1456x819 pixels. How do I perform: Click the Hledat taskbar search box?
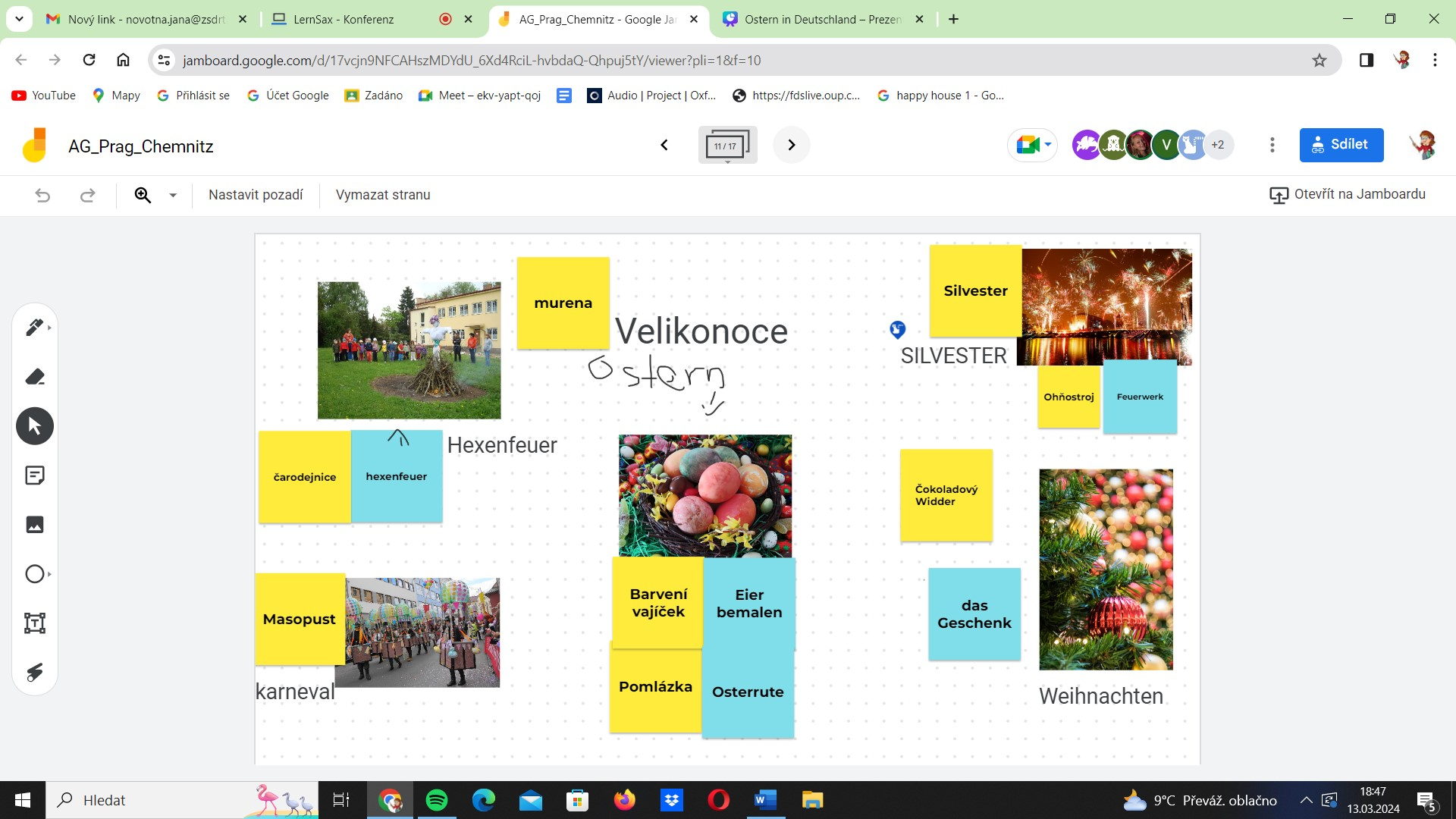click(x=182, y=800)
